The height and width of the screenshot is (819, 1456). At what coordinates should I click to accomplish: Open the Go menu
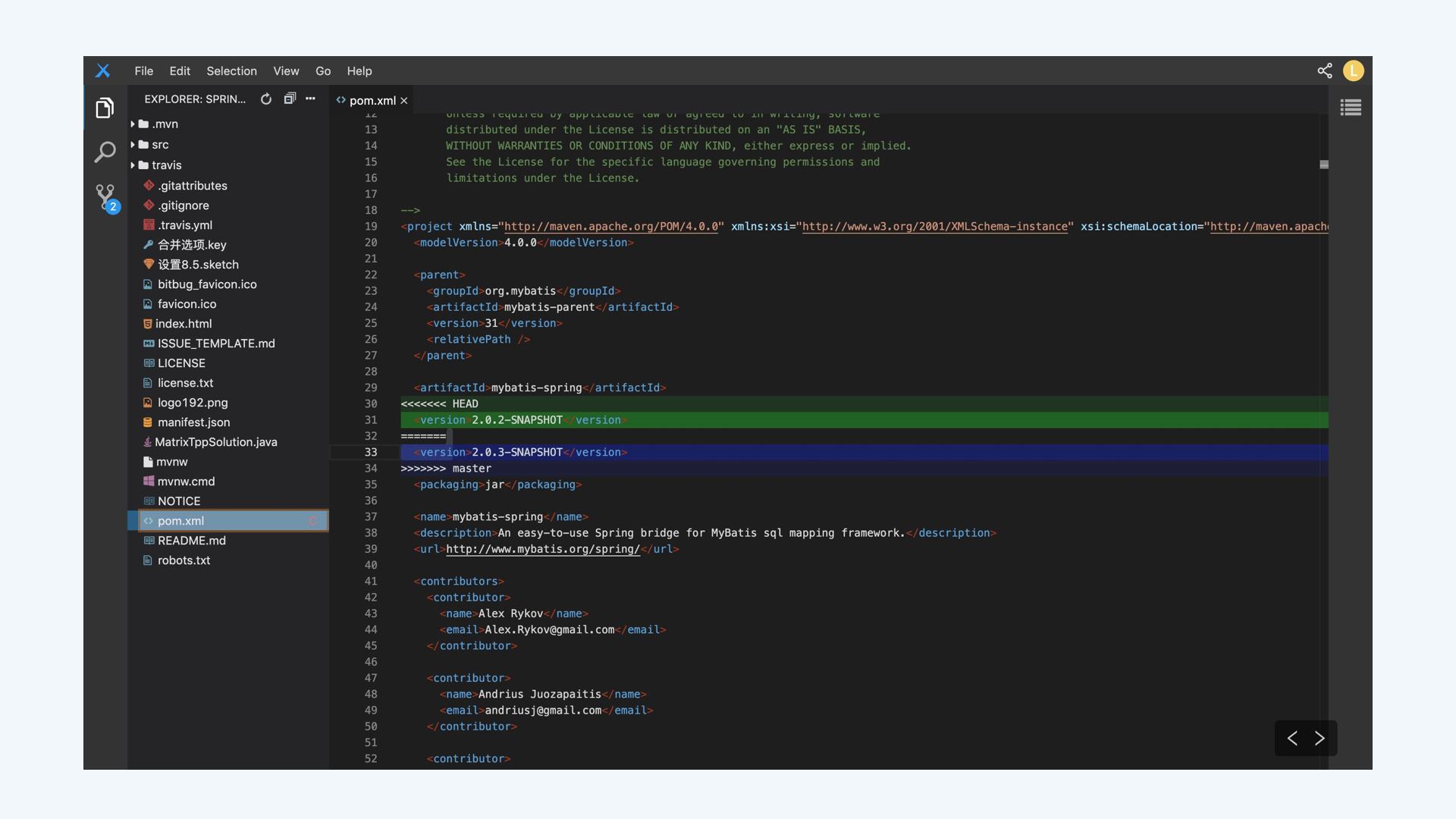(x=323, y=71)
